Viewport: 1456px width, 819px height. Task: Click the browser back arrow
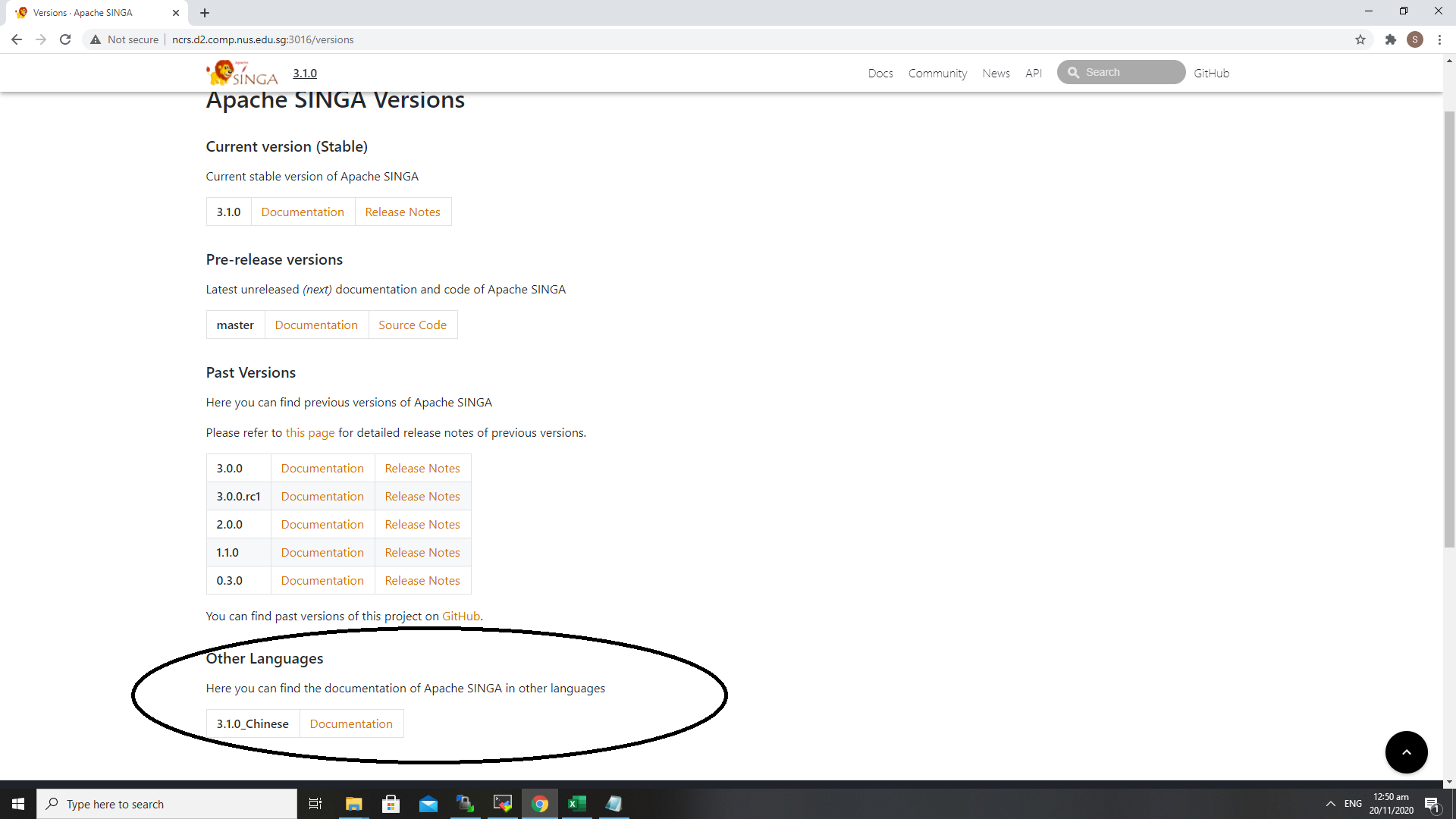(x=17, y=39)
